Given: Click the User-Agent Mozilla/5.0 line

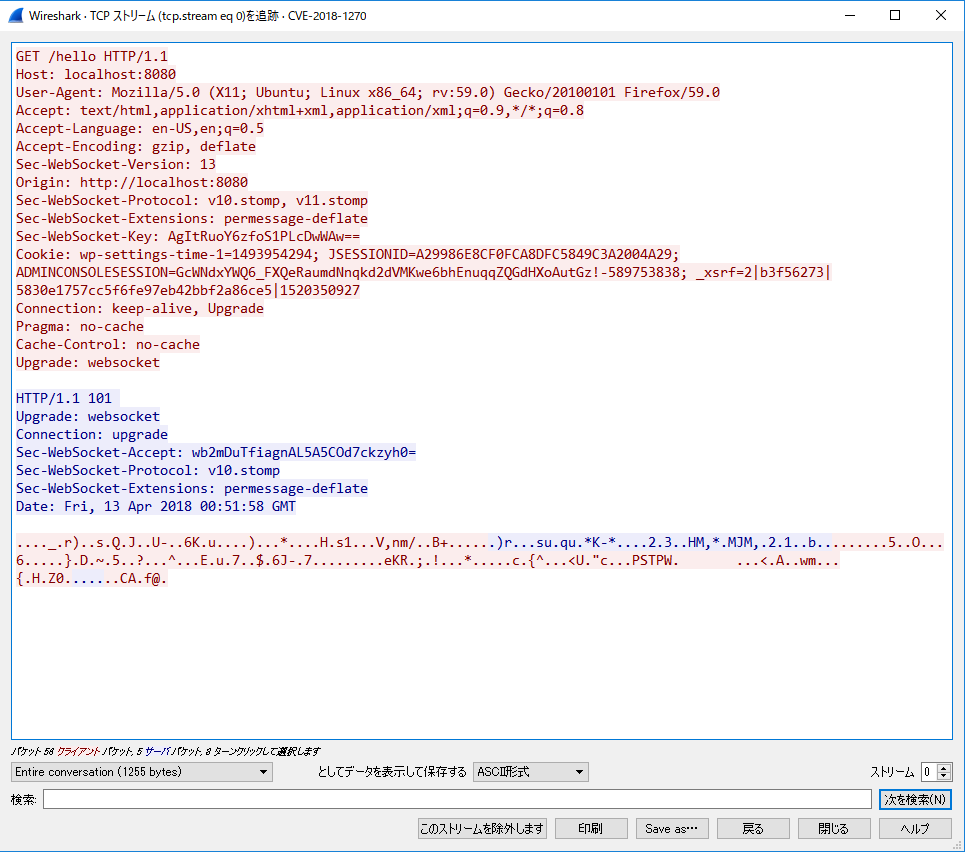Looking at the screenshot, I should 368,92.
